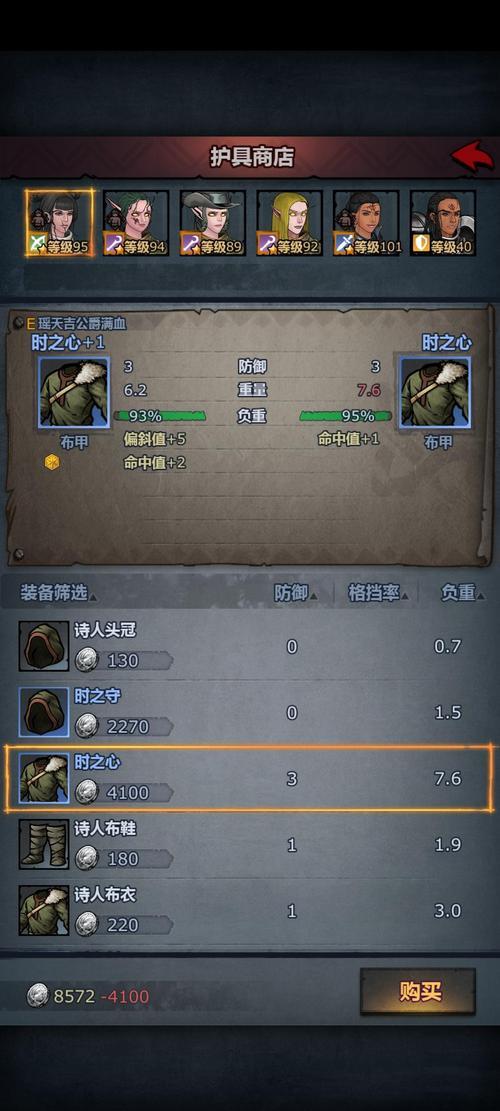Screen dimensions: 500x1111
Task: Select the highlighted 时之心 row priced 4100
Action: point(249,778)
